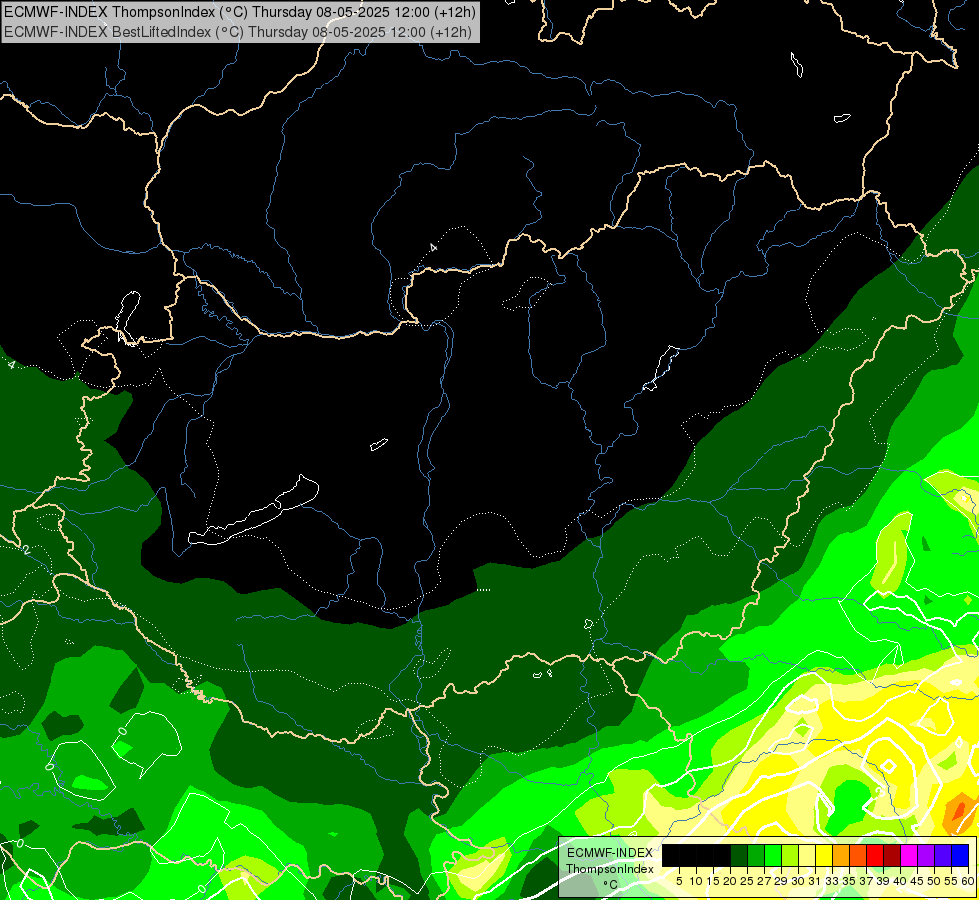The image size is (979, 900).
Task: Pick the dark red 39–40 legend swatch
Action: tap(892, 855)
